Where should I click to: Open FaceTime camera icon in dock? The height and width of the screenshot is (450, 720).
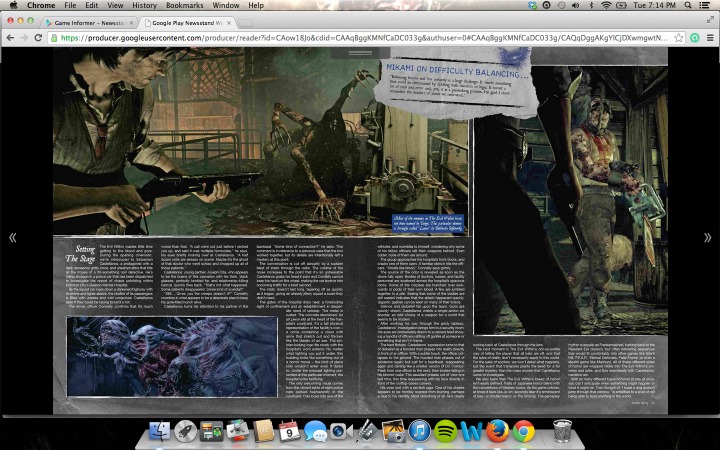pos(341,432)
